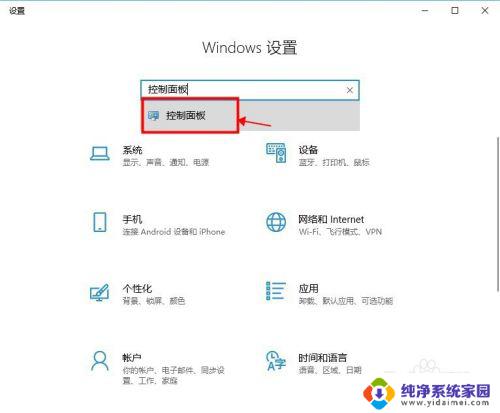The height and width of the screenshot is (413, 500).
Task: Click the 控制面板 suggestion icon
Action: tap(153, 116)
